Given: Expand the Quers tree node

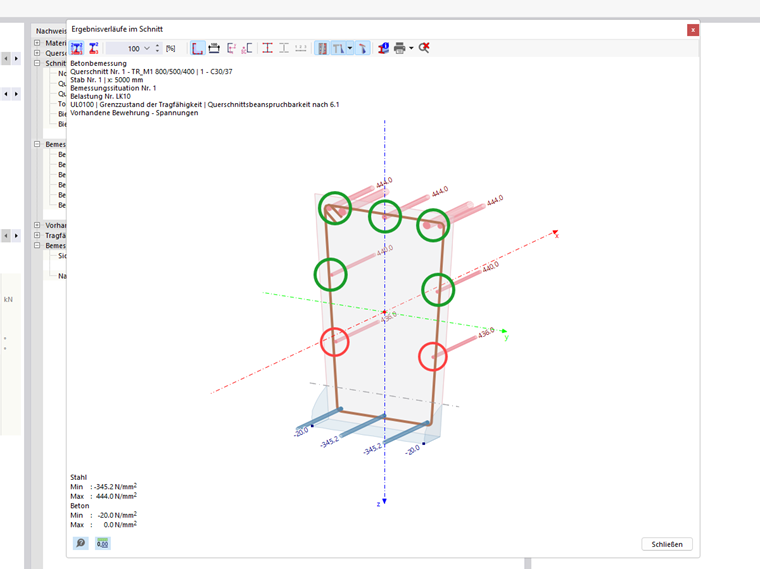Looking at the screenshot, I should [x=37, y=53].
